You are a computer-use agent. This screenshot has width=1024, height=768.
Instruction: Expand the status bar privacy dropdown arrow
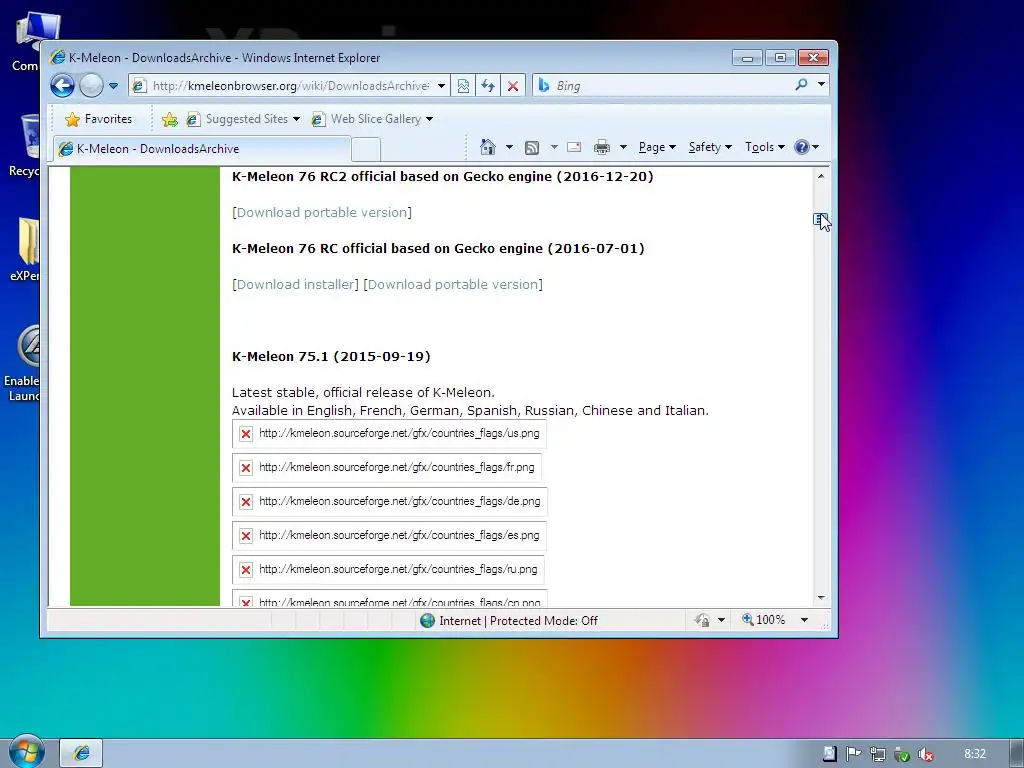[x=721, y=620]
